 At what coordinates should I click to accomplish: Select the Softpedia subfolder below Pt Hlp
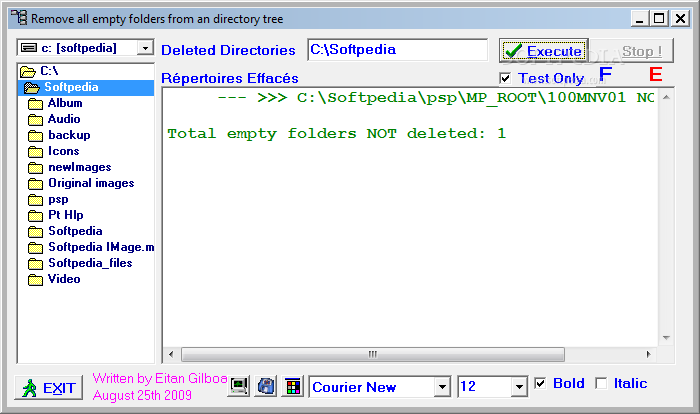click(65, 231)
